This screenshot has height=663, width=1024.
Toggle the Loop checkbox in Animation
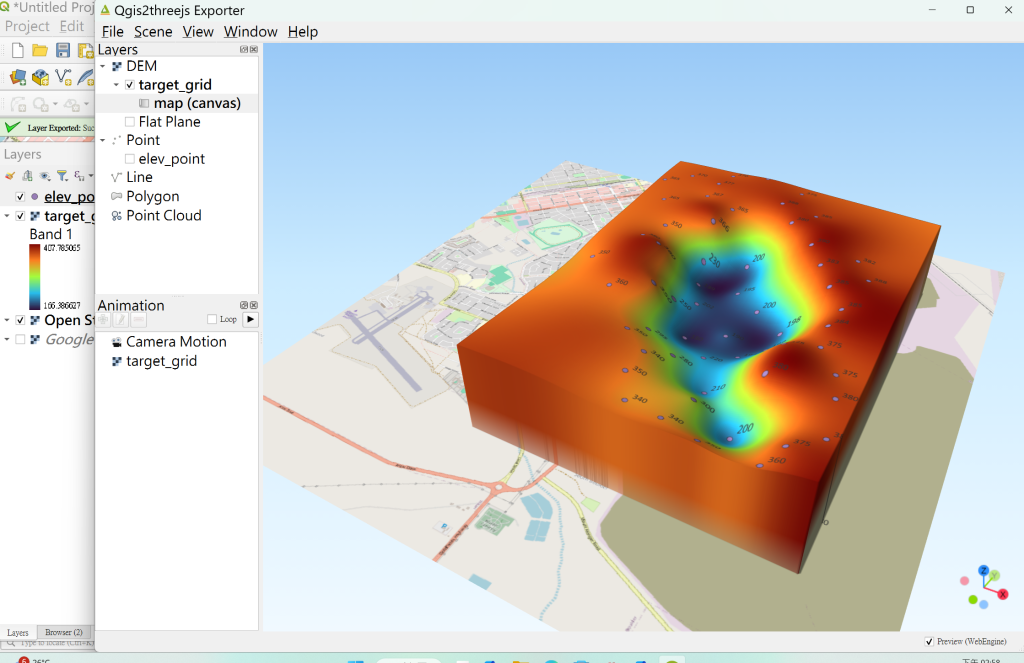pos(212,319)
